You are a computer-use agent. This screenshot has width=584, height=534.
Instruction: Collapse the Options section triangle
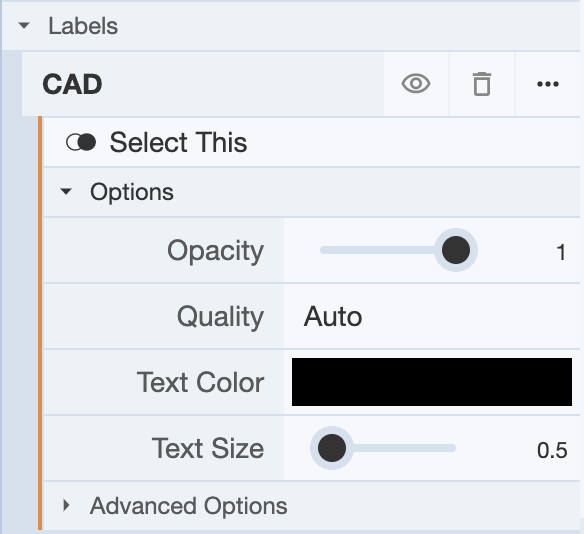pyautogui.click(x=66, y=191)
